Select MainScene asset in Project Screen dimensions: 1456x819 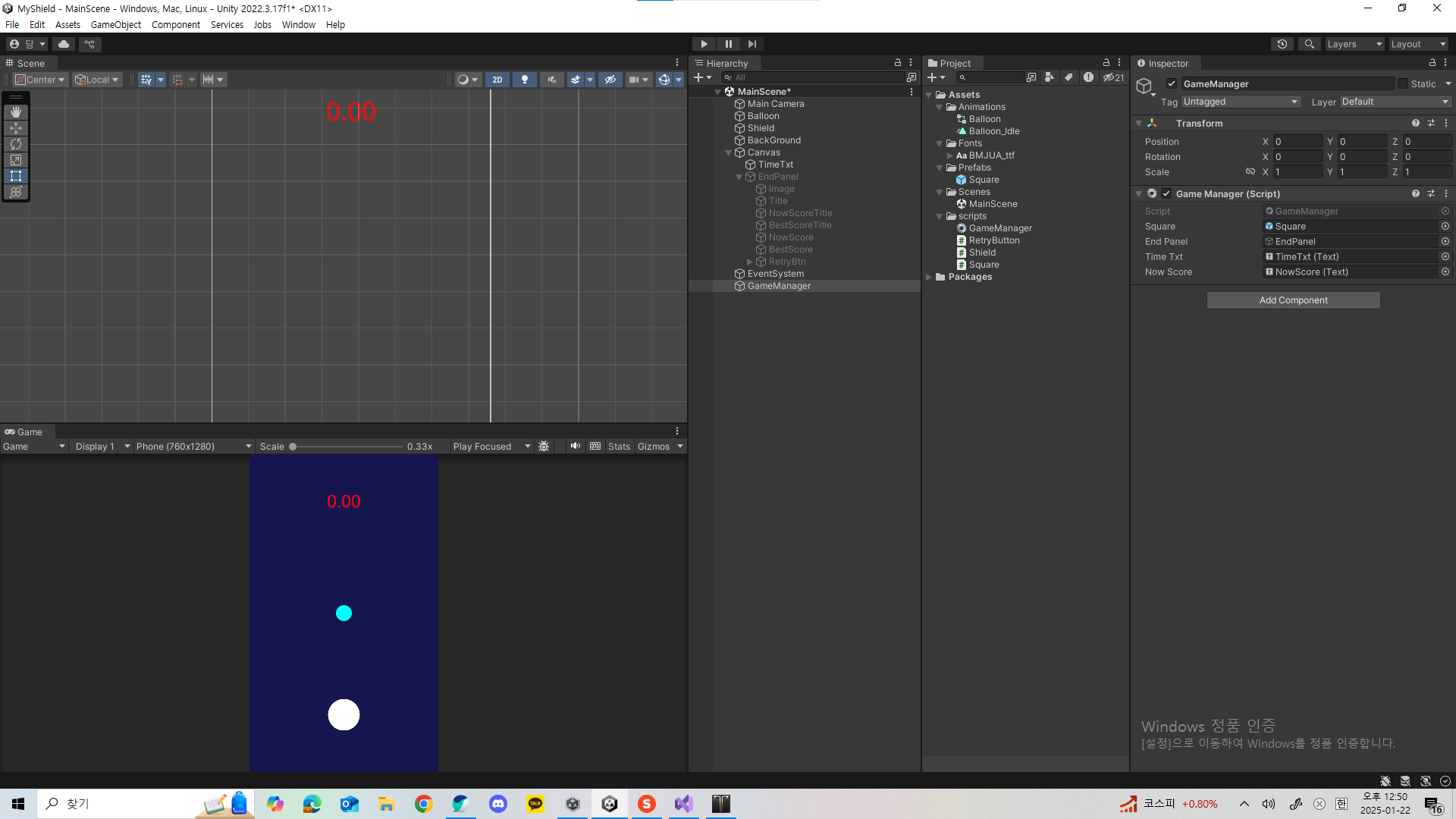(993, 204)
